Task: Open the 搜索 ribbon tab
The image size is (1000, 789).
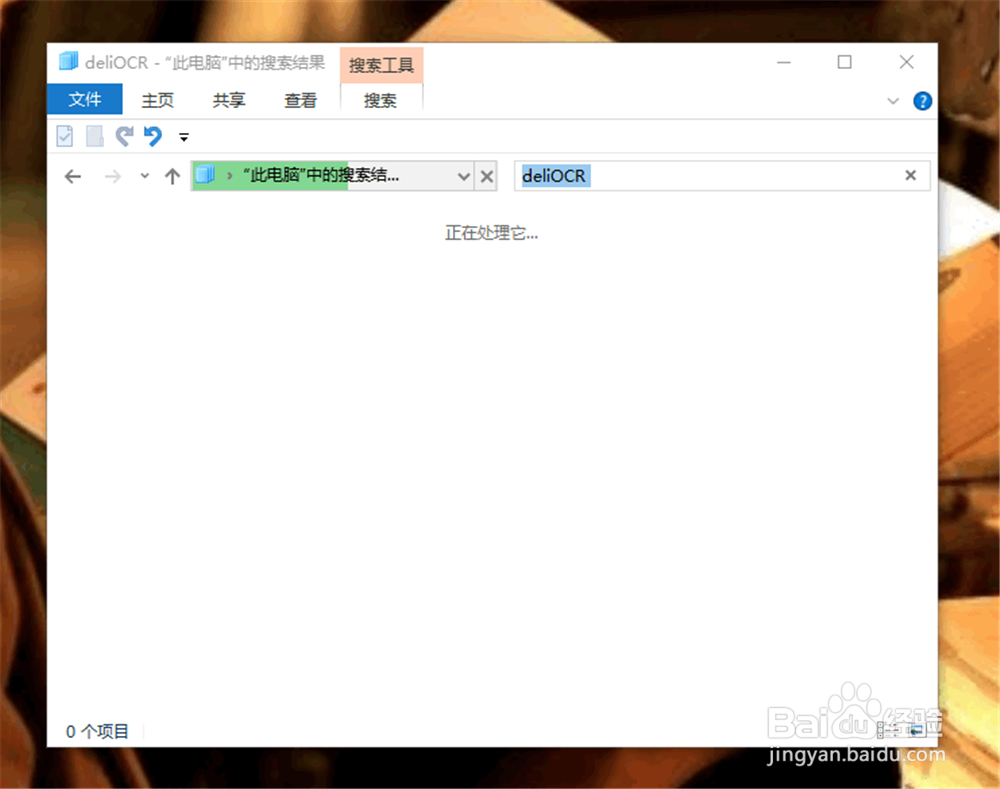Action: (x=380, y=100)
